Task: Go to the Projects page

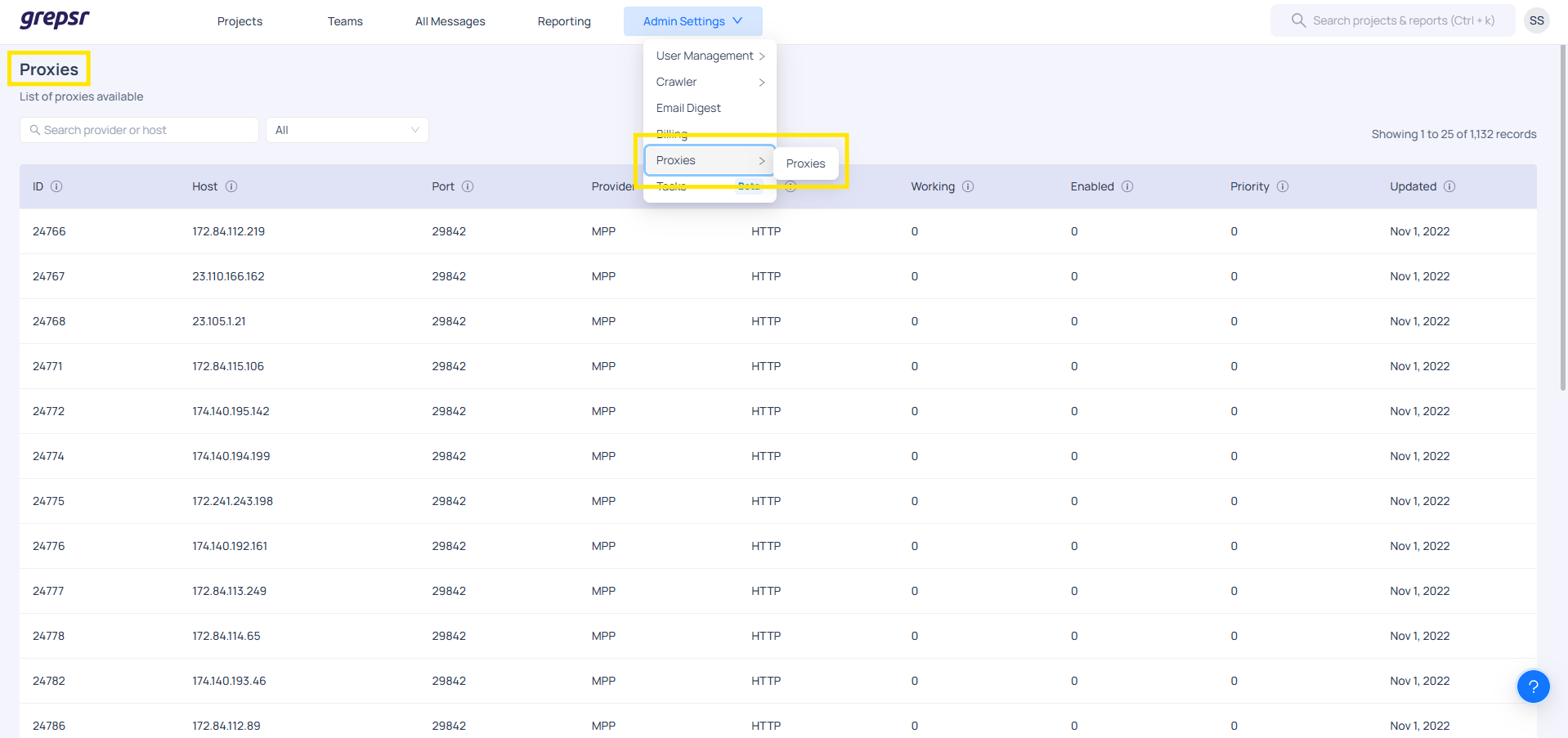Action: tap(240, 21)
